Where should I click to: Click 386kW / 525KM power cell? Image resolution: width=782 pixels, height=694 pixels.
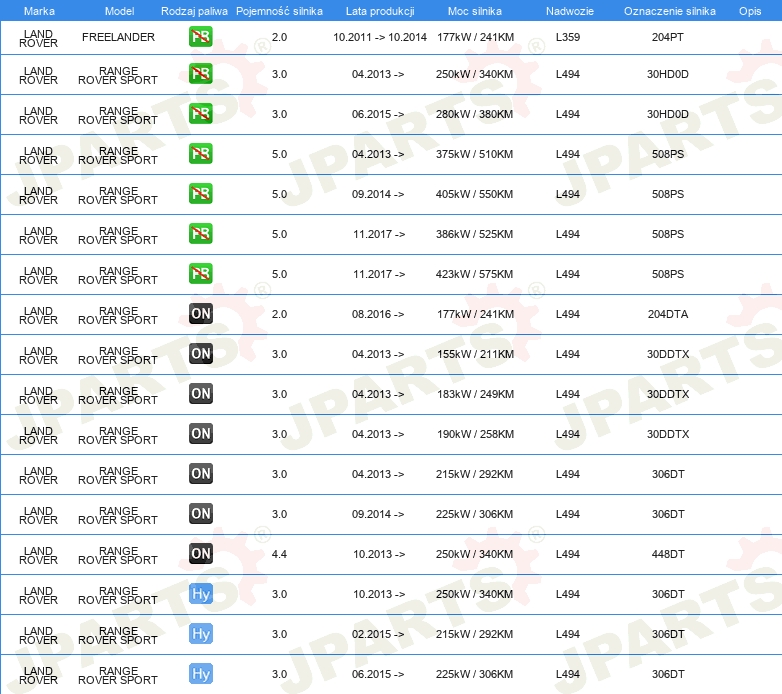coord(474,234)
